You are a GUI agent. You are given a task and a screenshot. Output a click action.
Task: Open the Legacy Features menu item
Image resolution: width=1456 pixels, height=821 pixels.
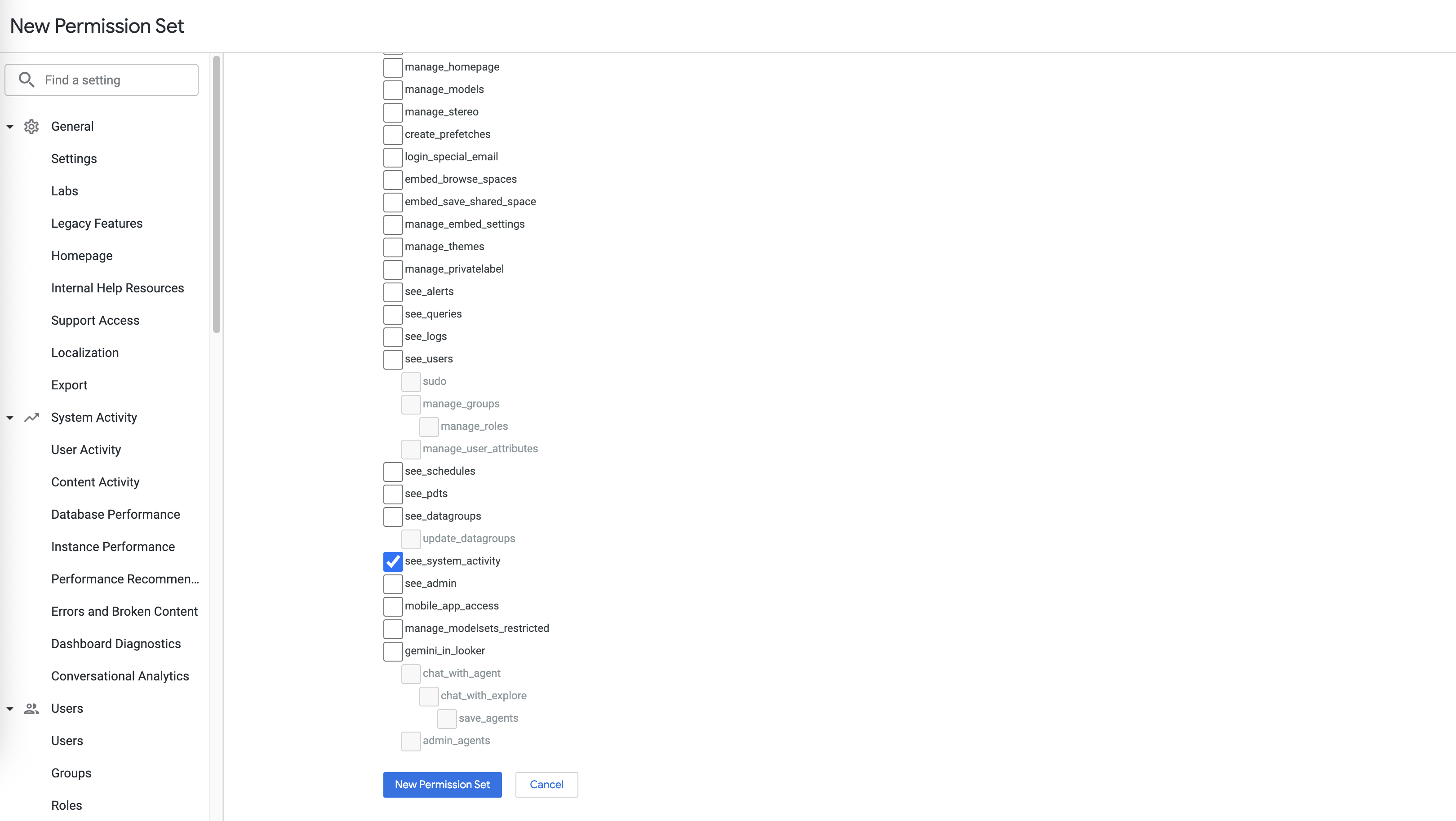pos(97,223)
